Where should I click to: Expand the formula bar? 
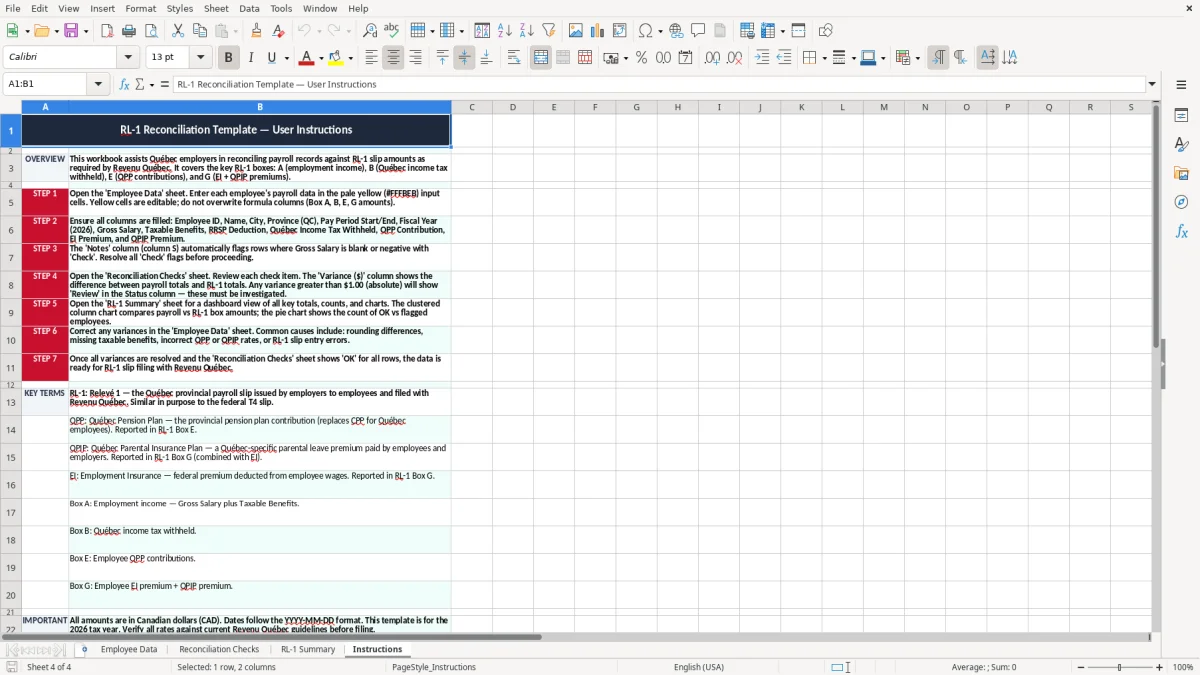[x=1152, y=84]
